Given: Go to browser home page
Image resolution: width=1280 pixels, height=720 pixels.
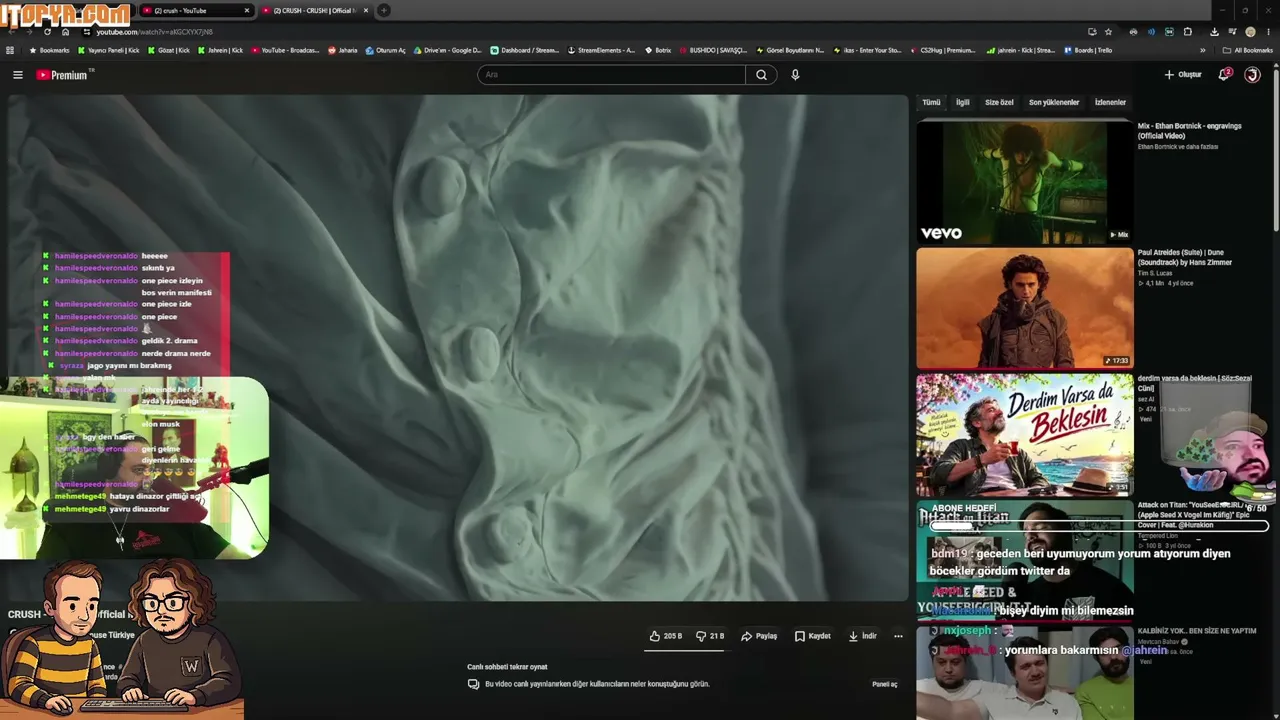Looking at the screenshot, I should click(x=66, y=32).
